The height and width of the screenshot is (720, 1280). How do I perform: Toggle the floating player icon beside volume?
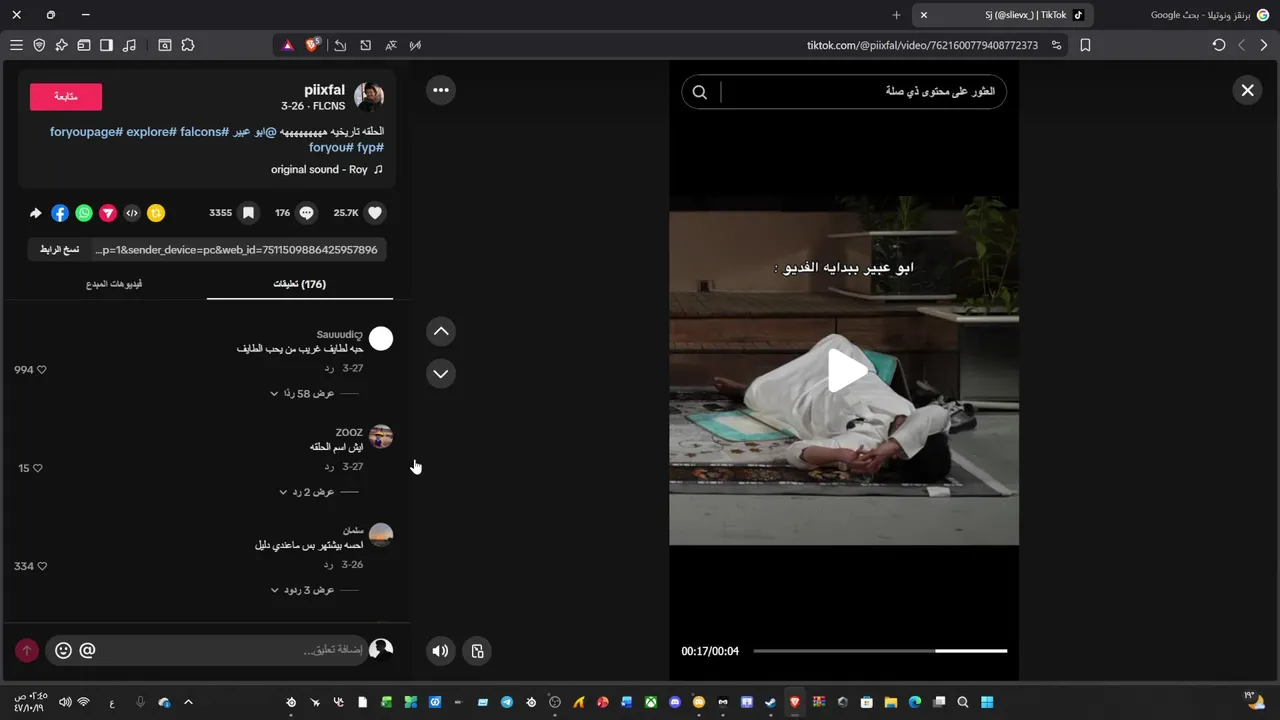477,651
